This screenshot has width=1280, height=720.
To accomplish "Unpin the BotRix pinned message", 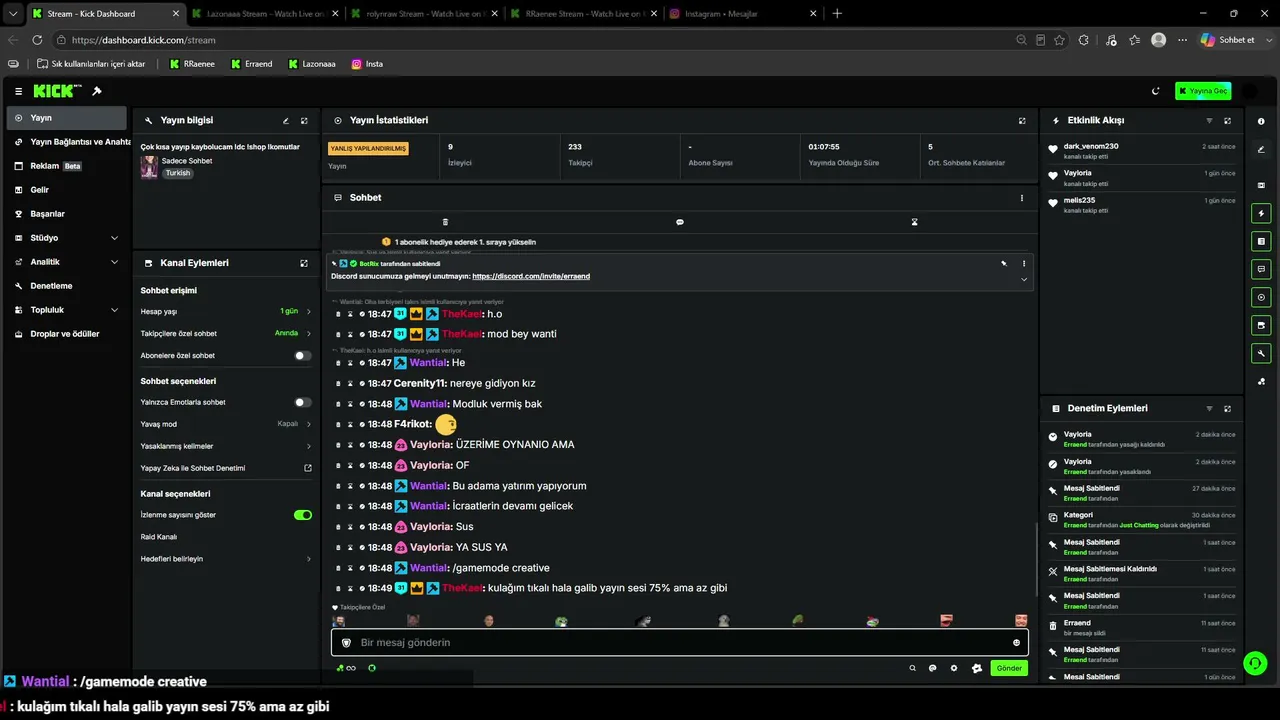I will coord(1004,264).
